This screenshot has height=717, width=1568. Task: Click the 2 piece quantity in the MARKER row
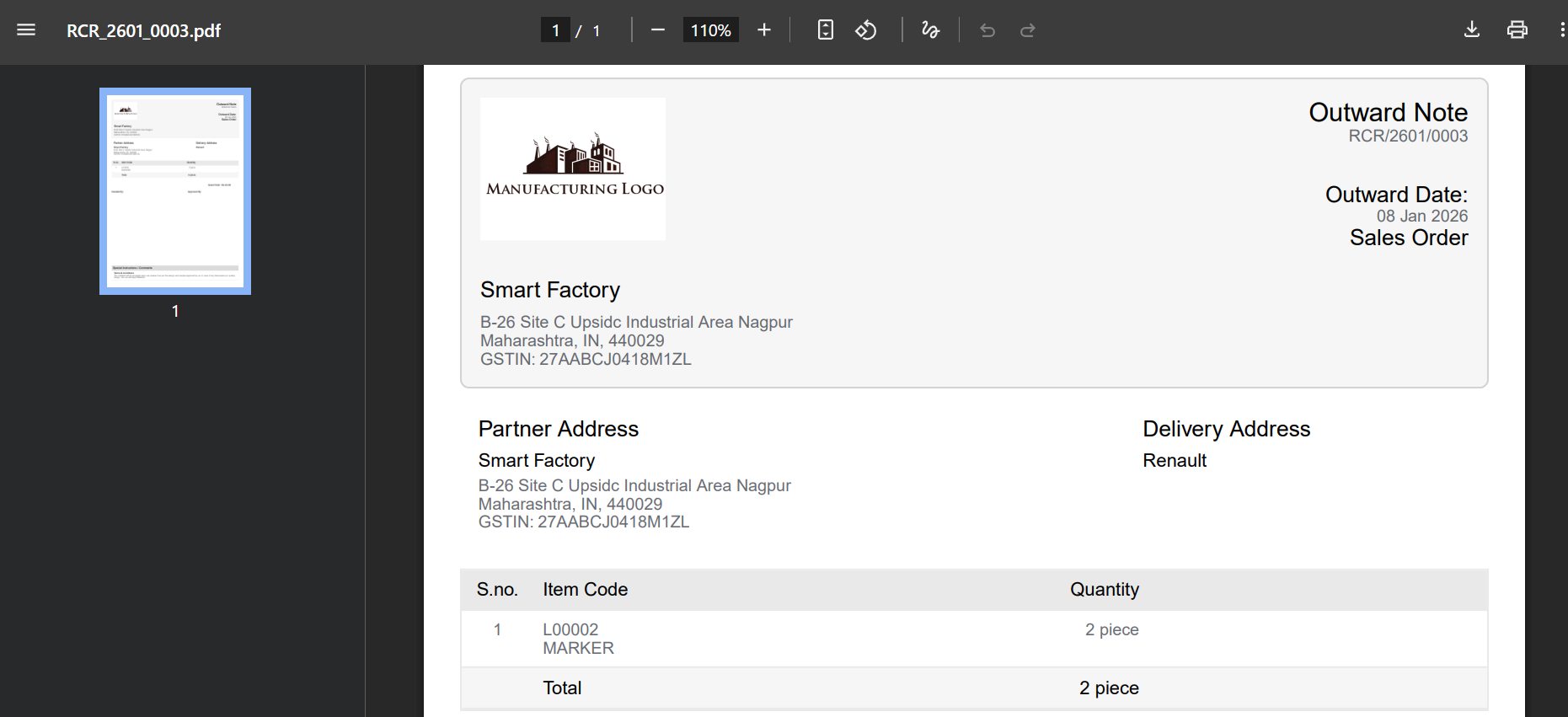1111,629
